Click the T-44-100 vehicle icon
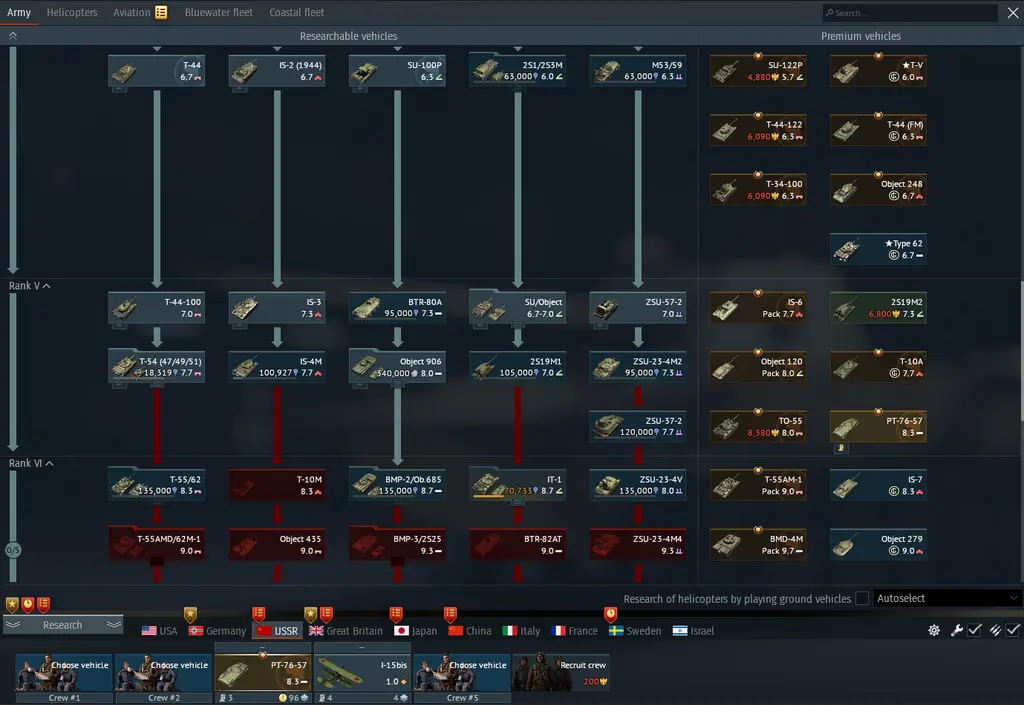 (x=157, y=307)
